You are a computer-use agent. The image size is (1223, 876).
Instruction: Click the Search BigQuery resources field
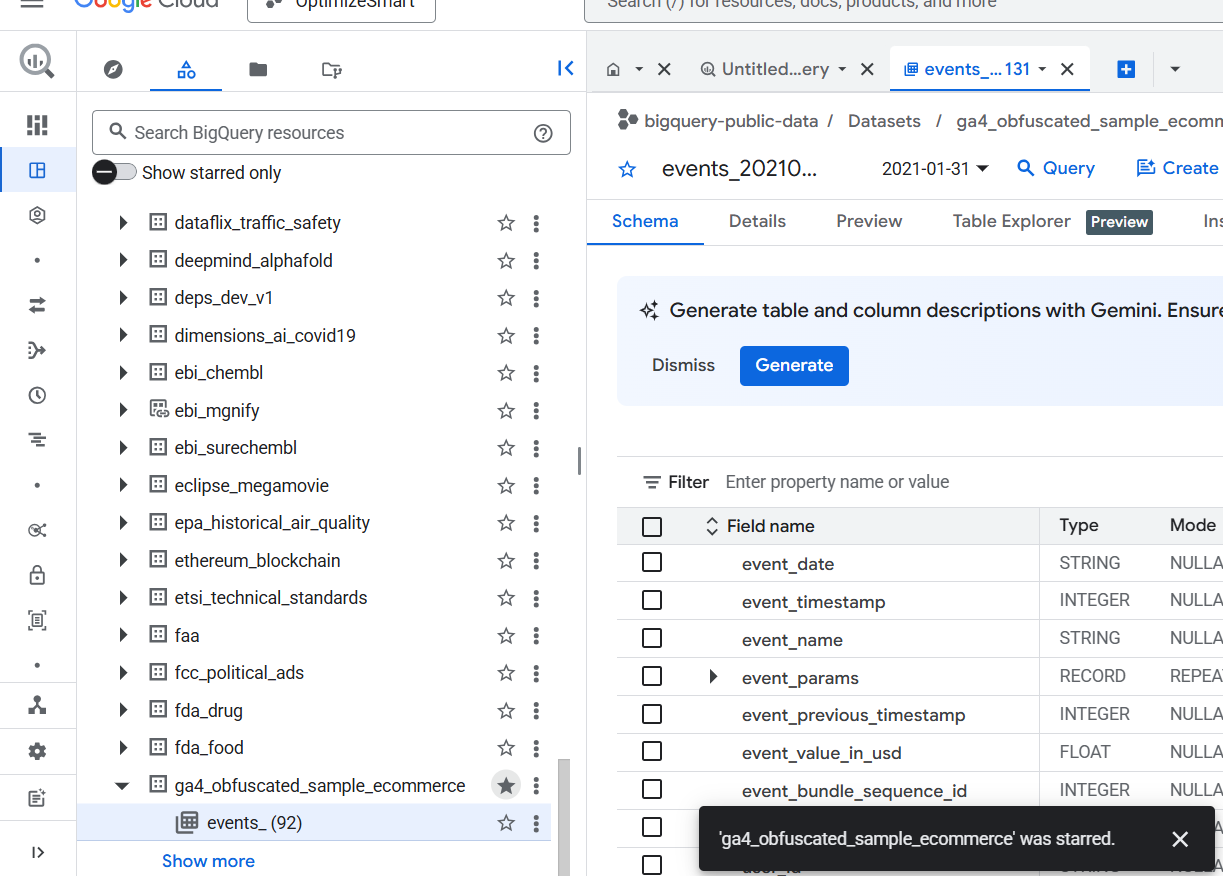(320, 133)
